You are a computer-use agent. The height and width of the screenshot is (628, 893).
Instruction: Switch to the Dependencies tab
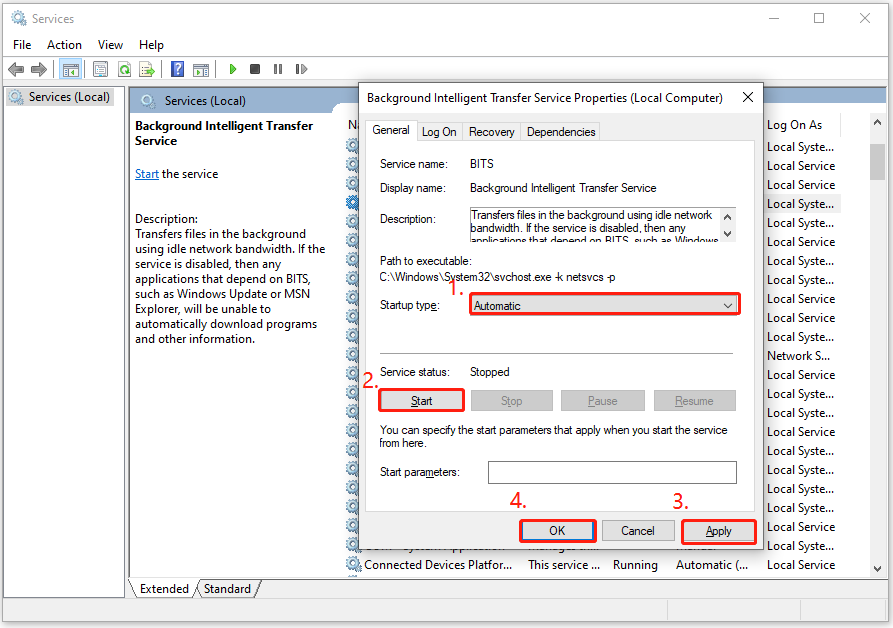560,131
